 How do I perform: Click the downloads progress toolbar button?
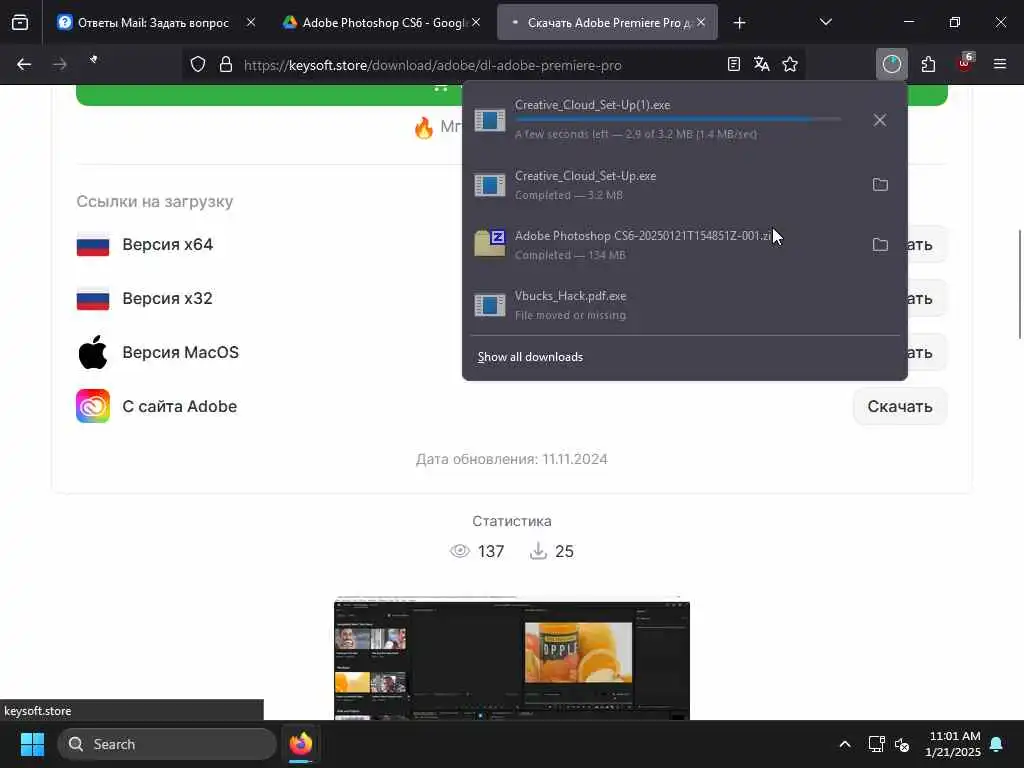(x=891, y=64)
